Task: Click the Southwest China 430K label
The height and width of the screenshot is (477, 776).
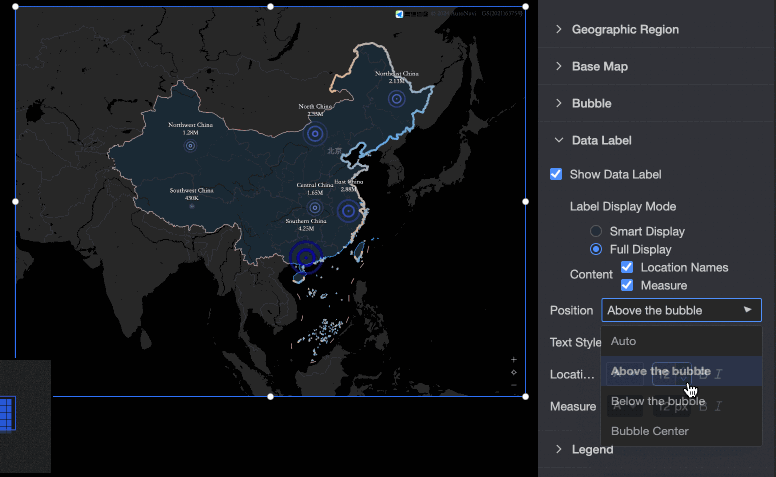Action: [x=192, y=194]
